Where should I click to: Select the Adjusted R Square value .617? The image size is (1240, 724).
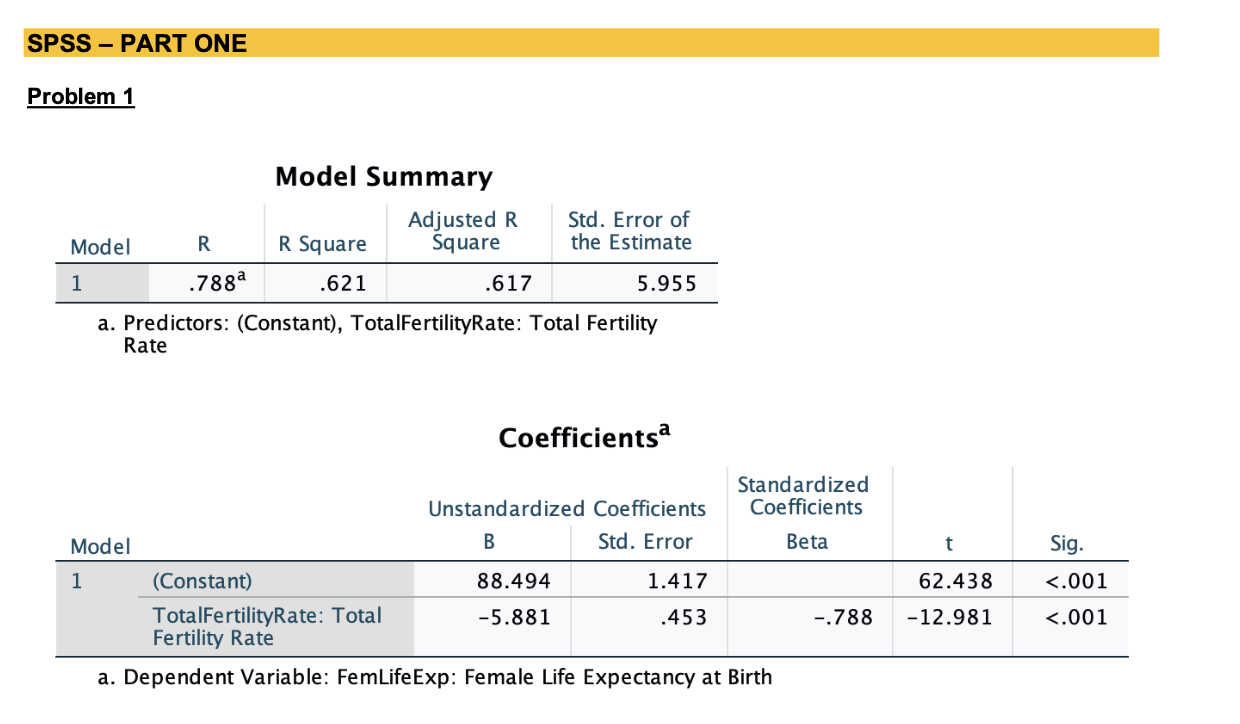[508, 284]
